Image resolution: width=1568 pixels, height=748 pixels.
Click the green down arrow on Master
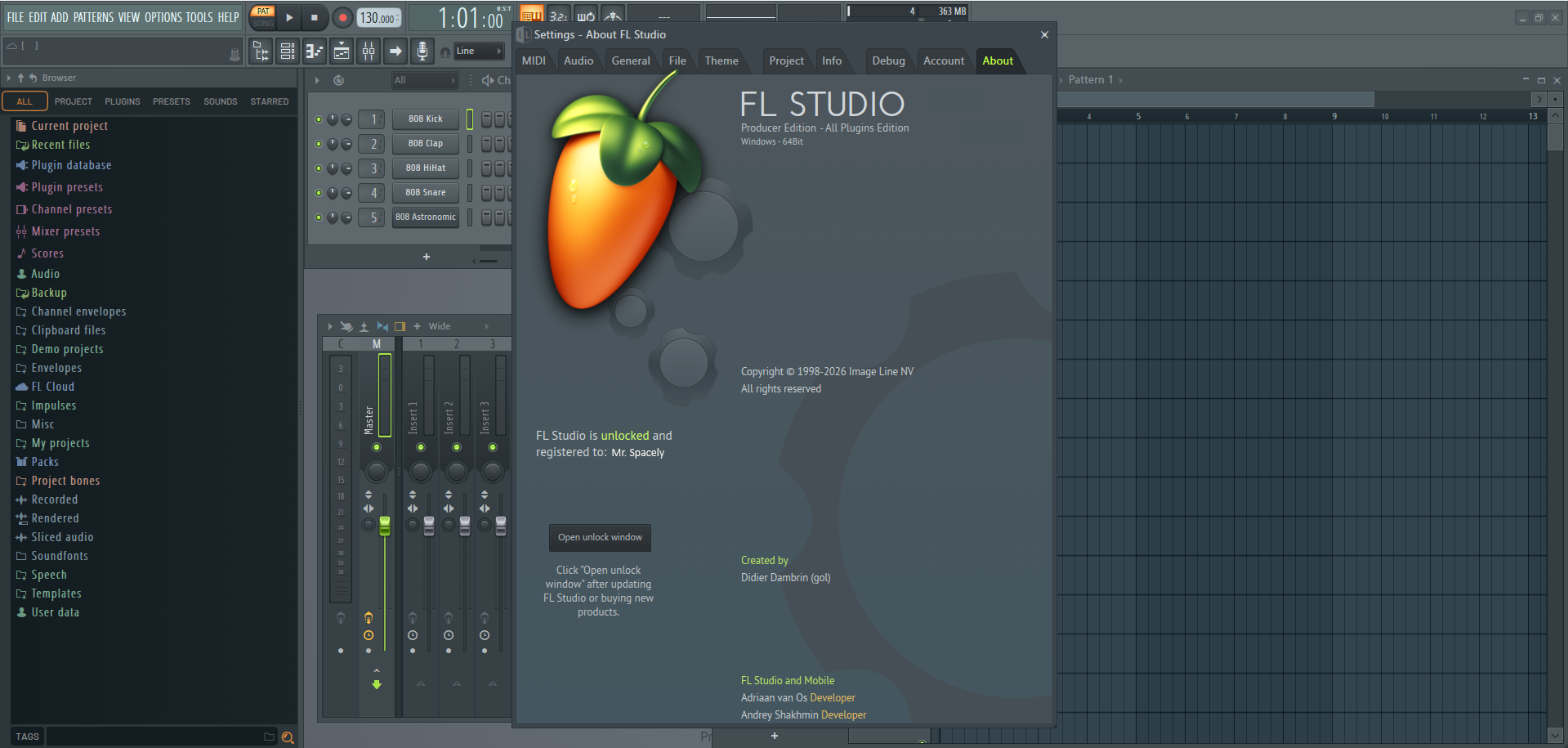pyautogui.click(x=377, y=684)
